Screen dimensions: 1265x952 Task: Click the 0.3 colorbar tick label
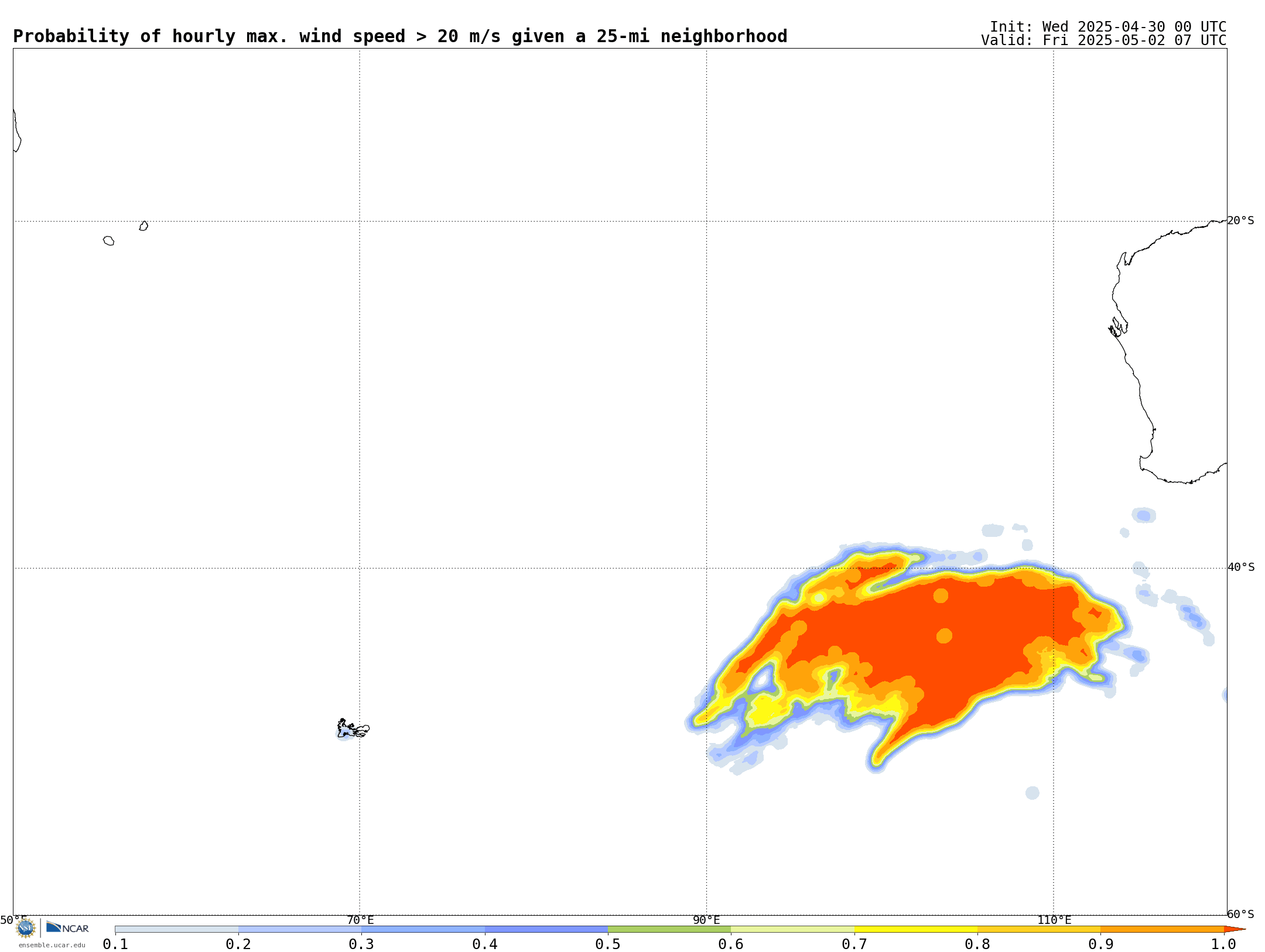(x=361, y=944)
